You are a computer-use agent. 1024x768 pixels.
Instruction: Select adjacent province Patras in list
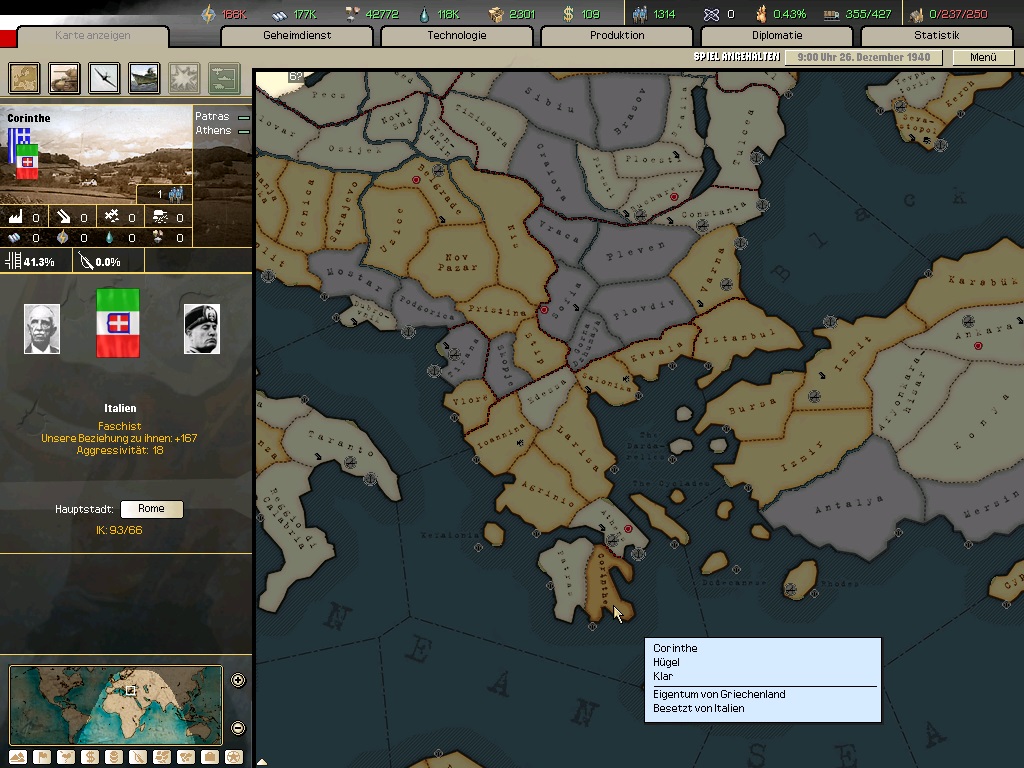pos(212,117)
